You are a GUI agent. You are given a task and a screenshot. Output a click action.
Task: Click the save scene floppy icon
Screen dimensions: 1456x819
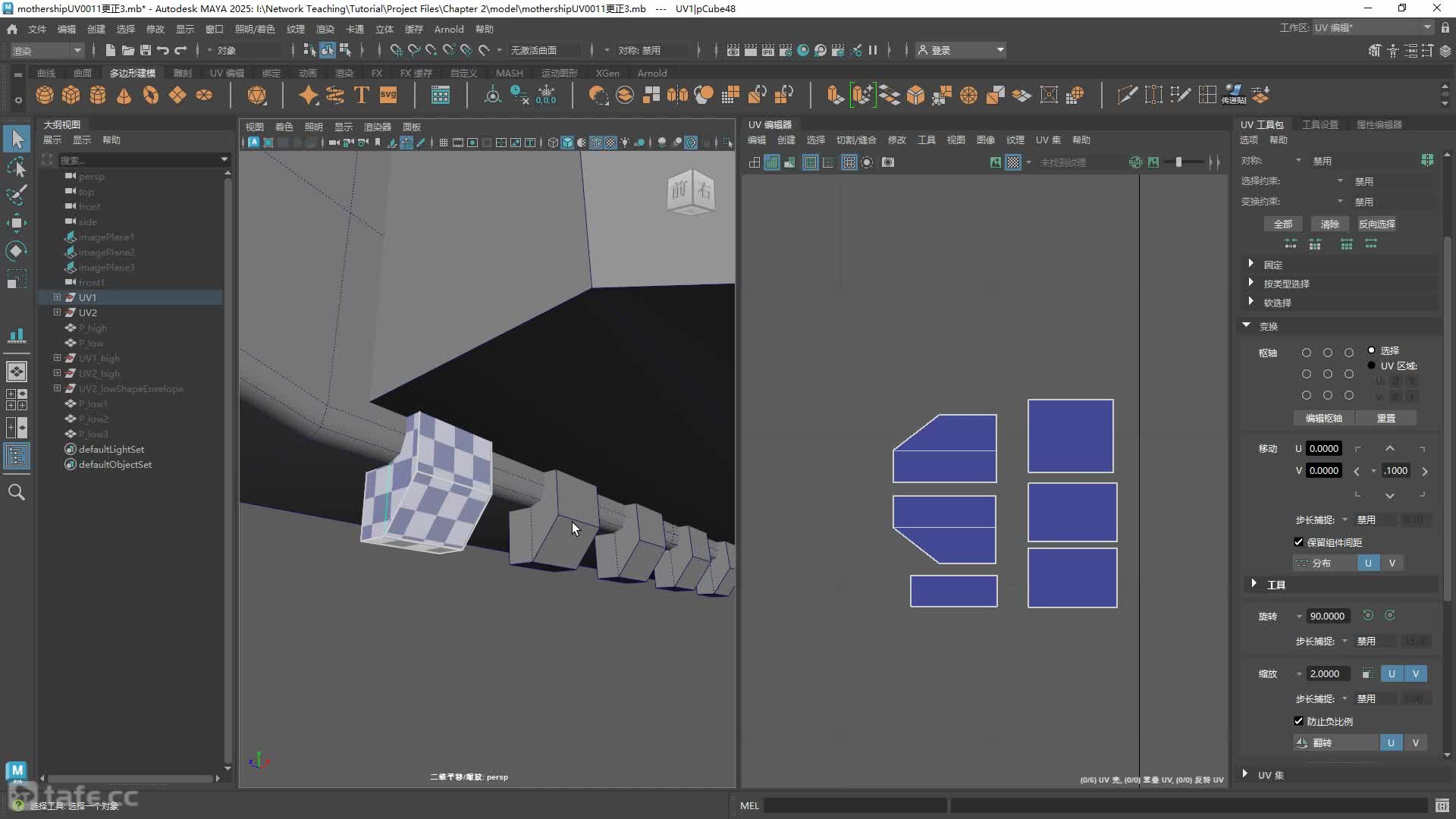coord(146,50)
